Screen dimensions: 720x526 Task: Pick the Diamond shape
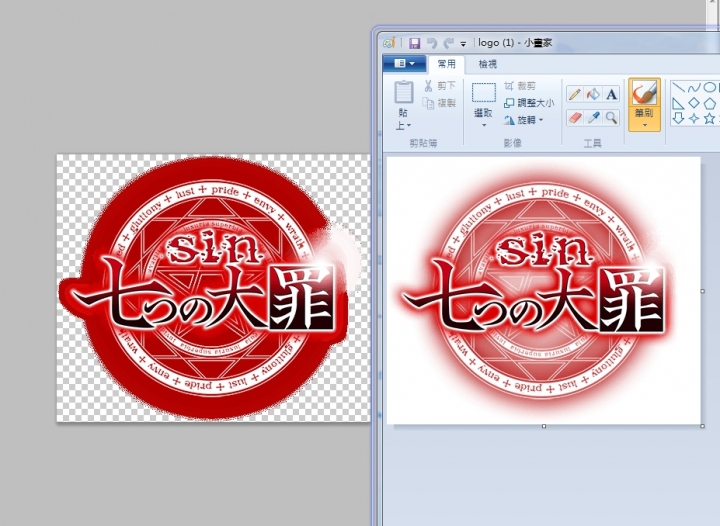(x=694, y=103)
